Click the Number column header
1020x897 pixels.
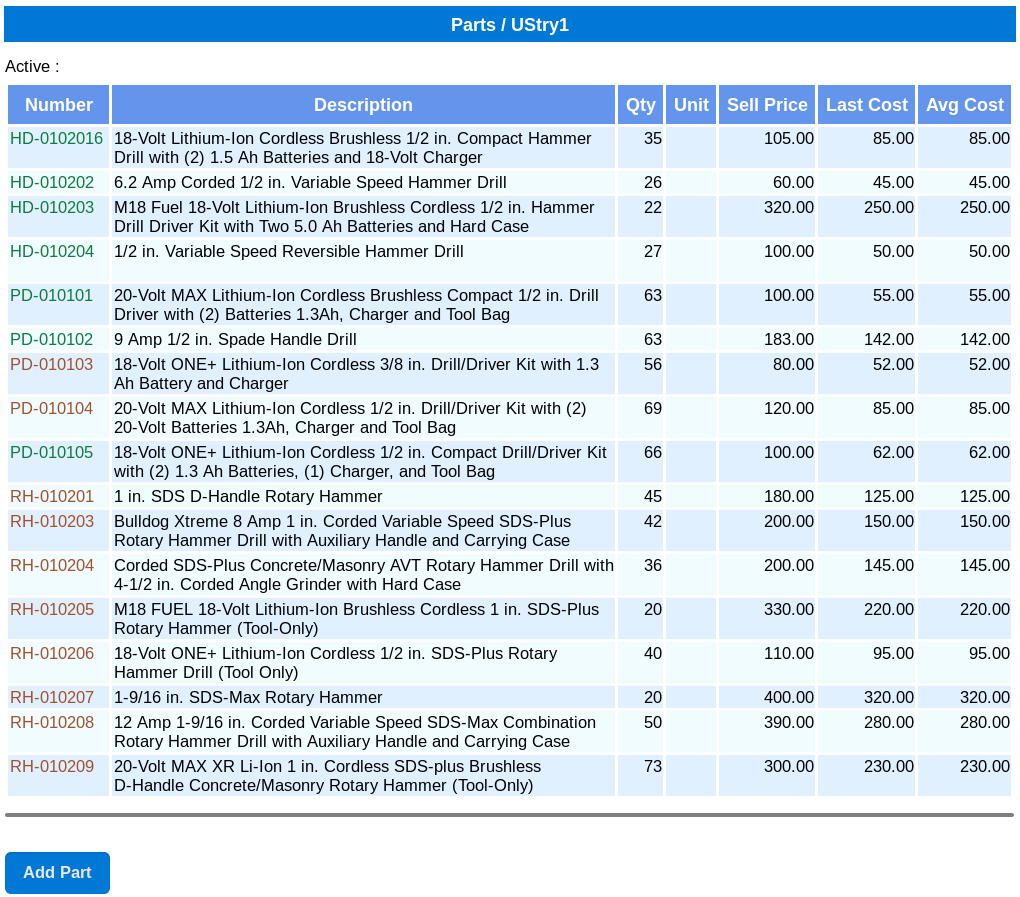(x=59, y=105)
